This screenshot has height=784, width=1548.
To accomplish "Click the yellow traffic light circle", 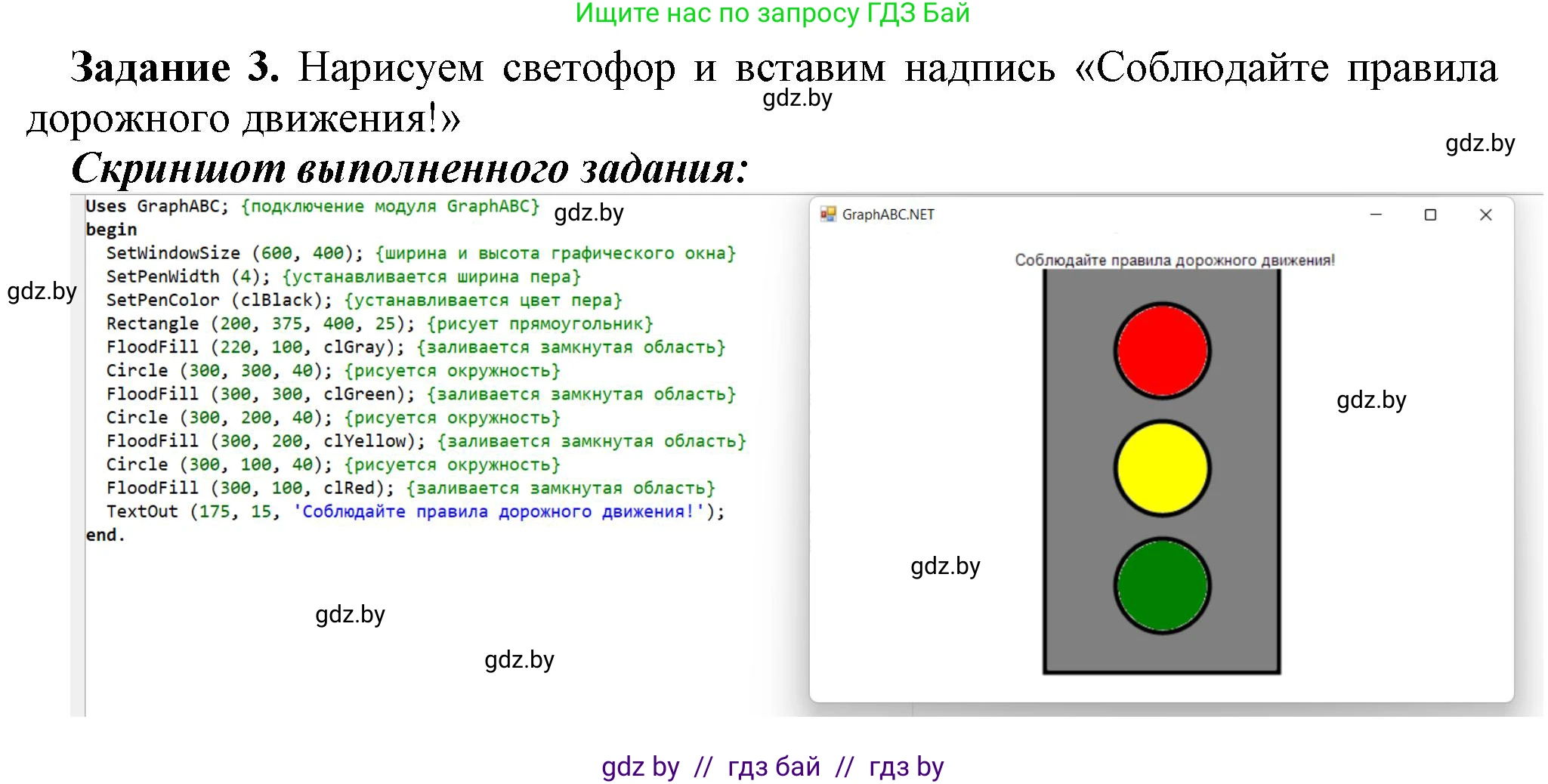I will click(1162, 468).
